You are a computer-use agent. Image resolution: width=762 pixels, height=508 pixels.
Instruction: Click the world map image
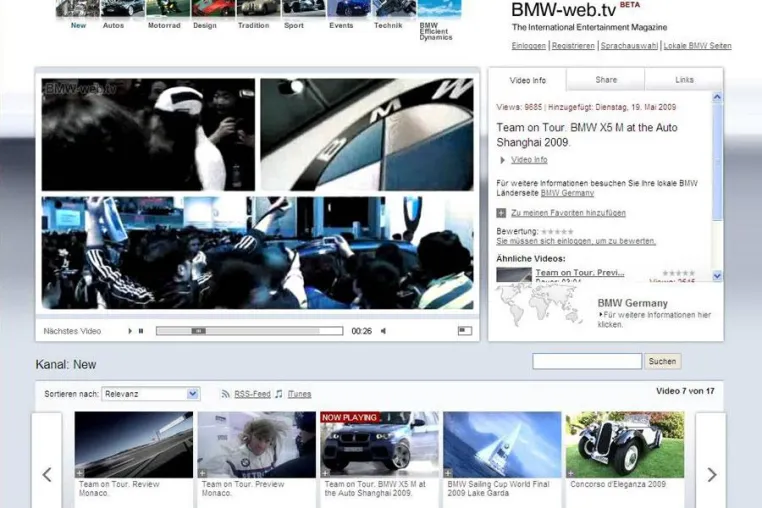(x=538, y=305)
